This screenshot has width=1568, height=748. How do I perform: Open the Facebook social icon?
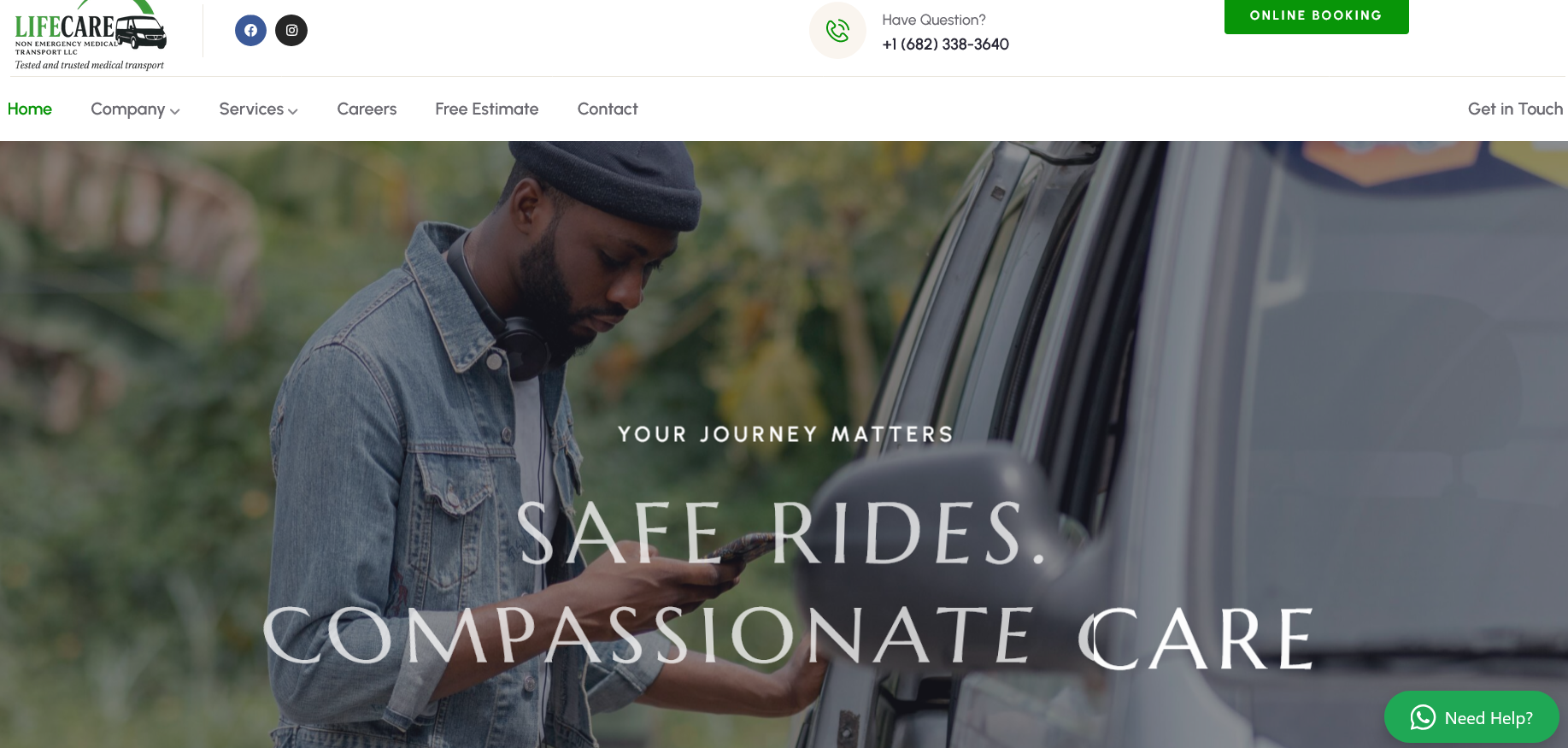click(250, 31)
